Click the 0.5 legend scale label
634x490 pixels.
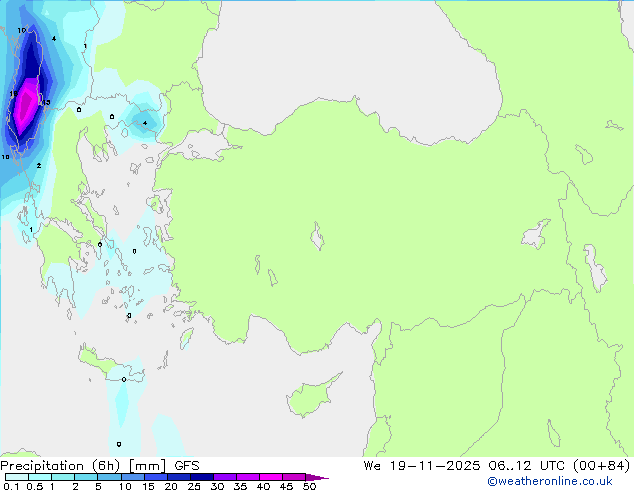(35, 486)
